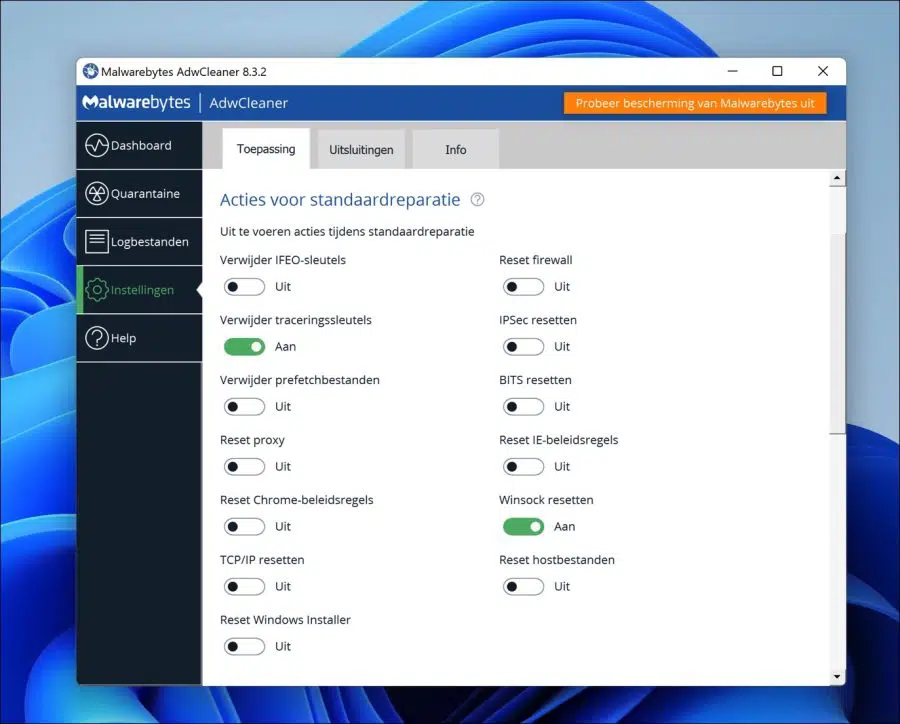Maximize the AdwCleaner window
Image resolution: width=900 pixels, height=724 pixels.
tap(777, 71)
